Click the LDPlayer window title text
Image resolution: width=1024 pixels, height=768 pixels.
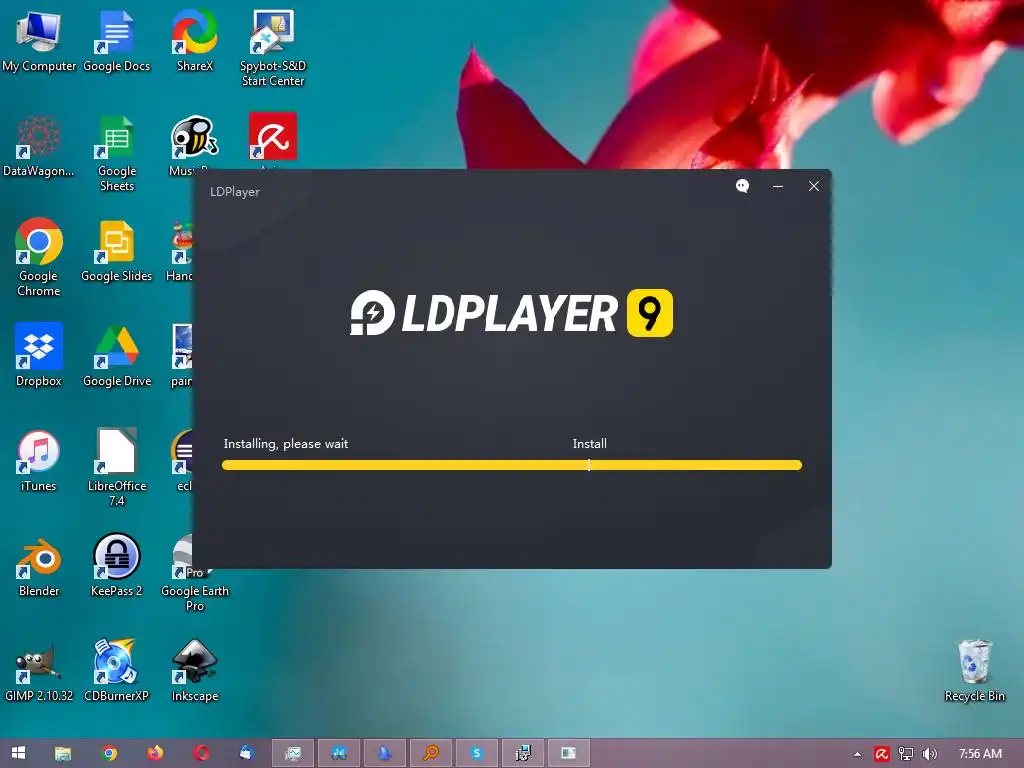[235, 191]
